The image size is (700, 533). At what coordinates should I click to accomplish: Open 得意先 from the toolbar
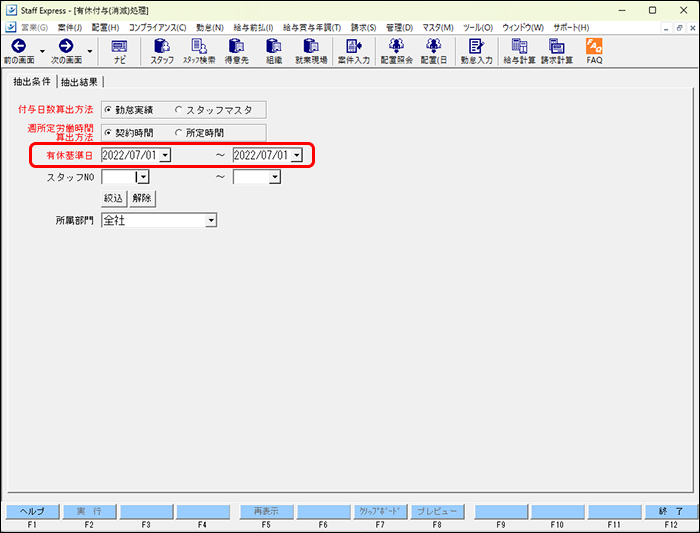pyautogui.click(x=236, y=50)
